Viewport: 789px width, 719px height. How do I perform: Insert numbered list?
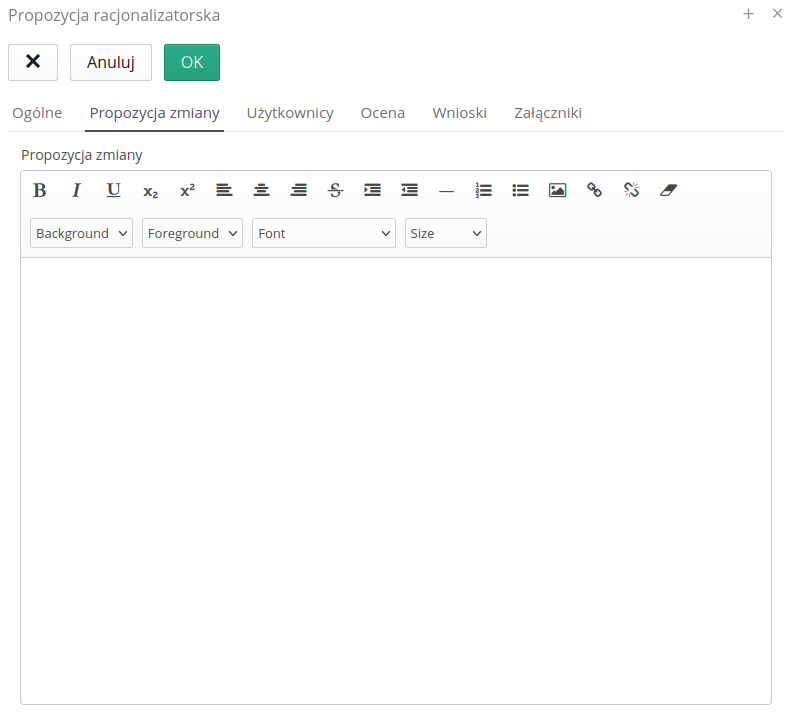(484, 190)
